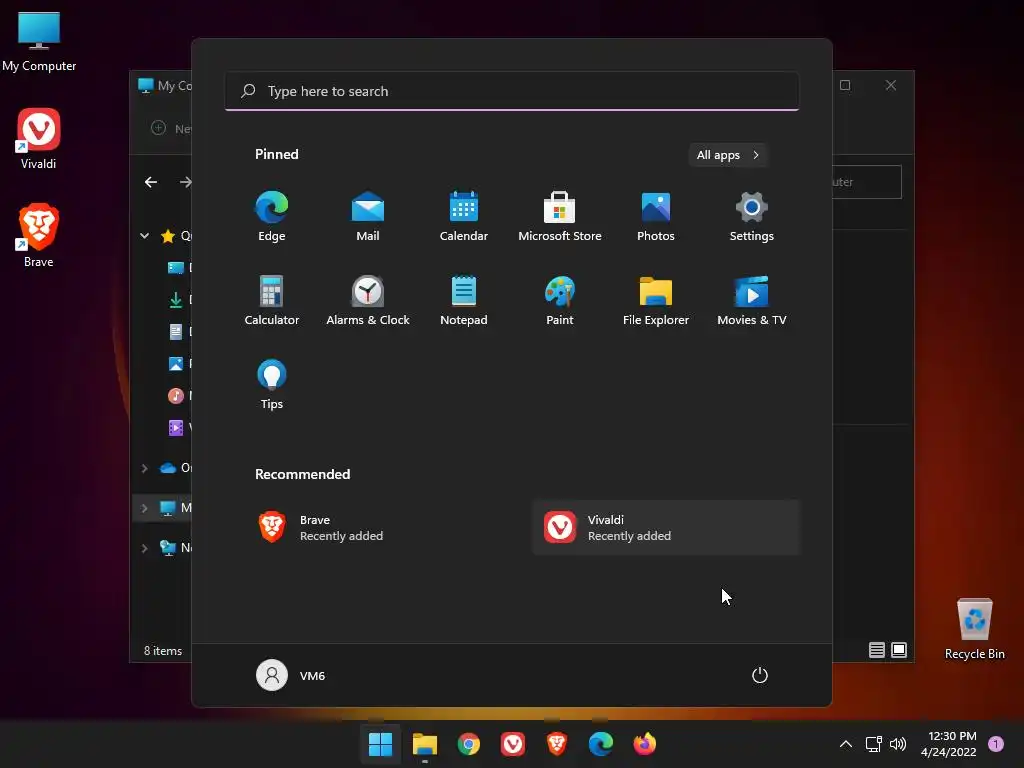Open File Explorer pinned app

pos(656,300)
